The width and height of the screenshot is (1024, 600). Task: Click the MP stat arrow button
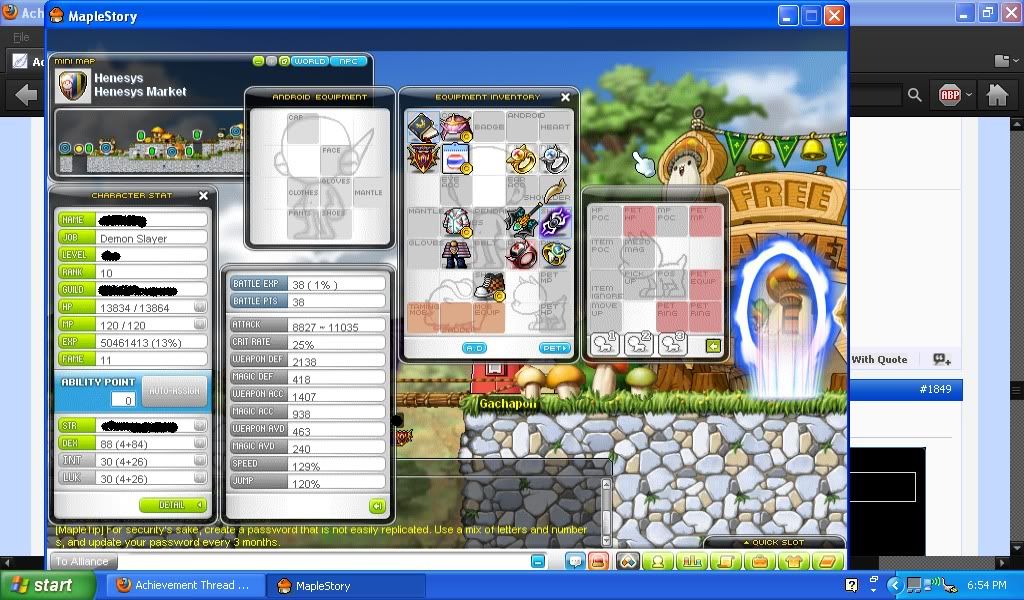pos(200,324)
